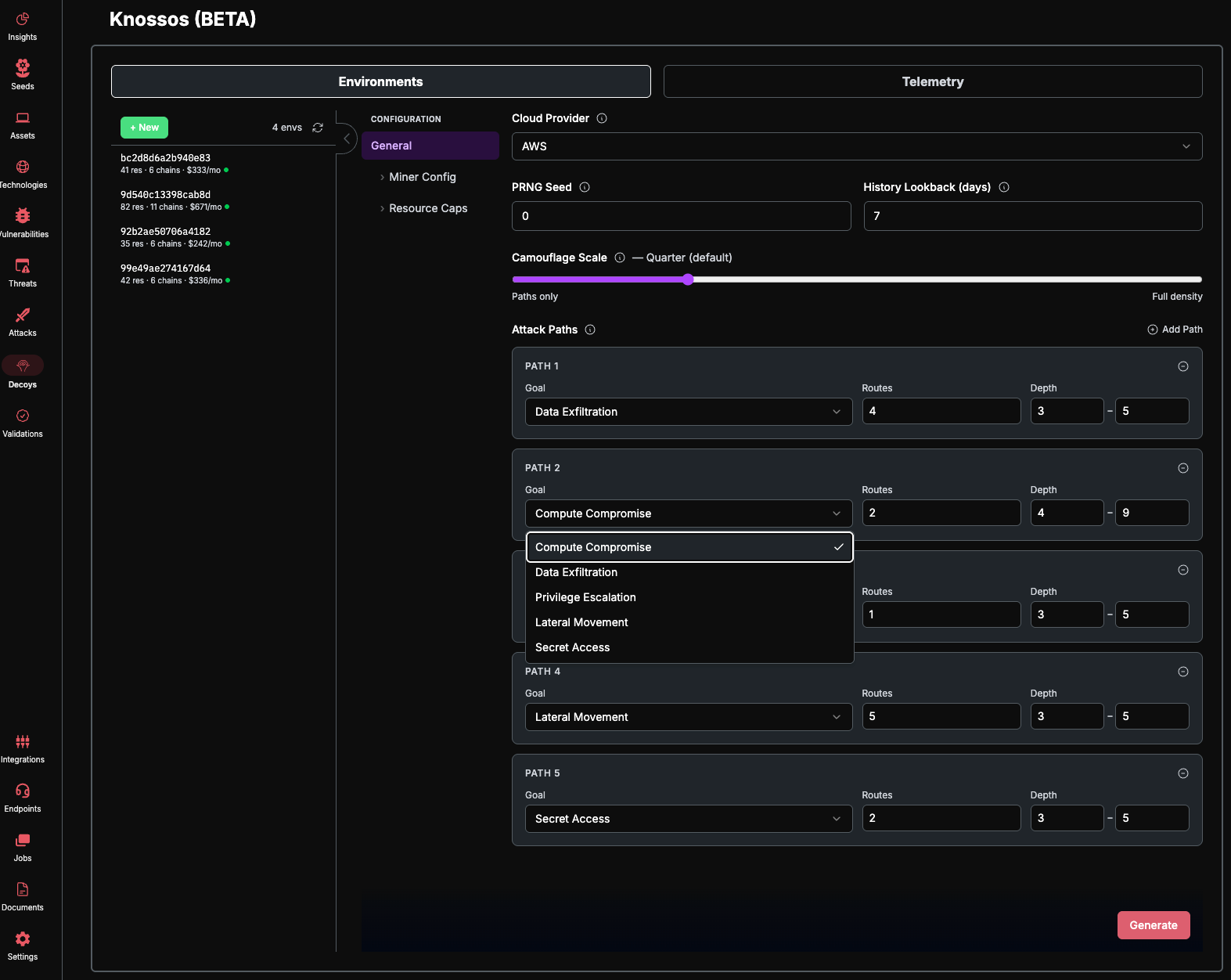This screenshot has width=1231, height=980.
Task: Focus the Path 1 Routes field
Action: tap(941, 411)
